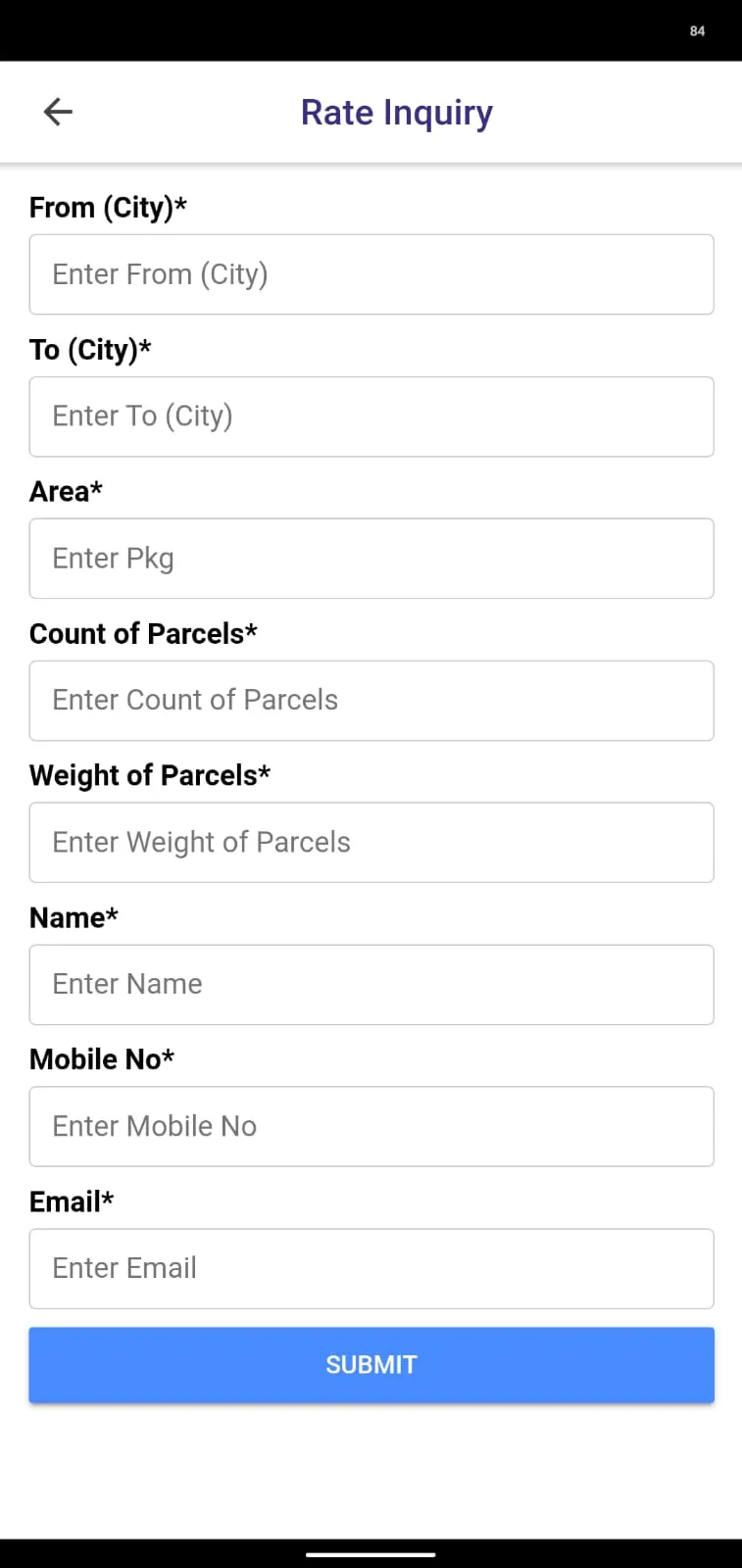Click the From (City) input field
The height and width of the screenshot is (1568, 742).
point(371,274)
